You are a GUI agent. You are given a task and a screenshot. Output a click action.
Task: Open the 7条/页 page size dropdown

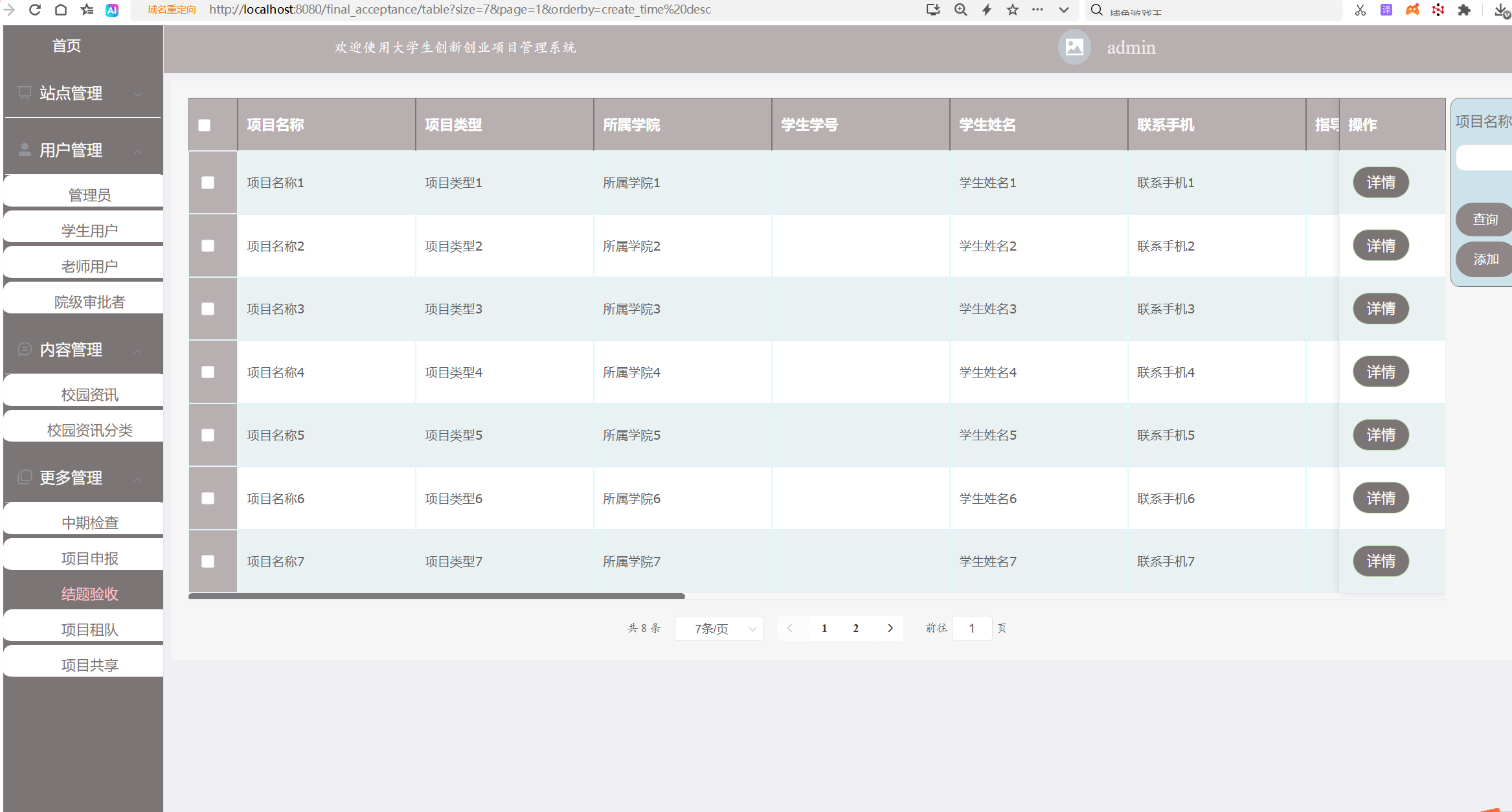(x=719, y=628)
